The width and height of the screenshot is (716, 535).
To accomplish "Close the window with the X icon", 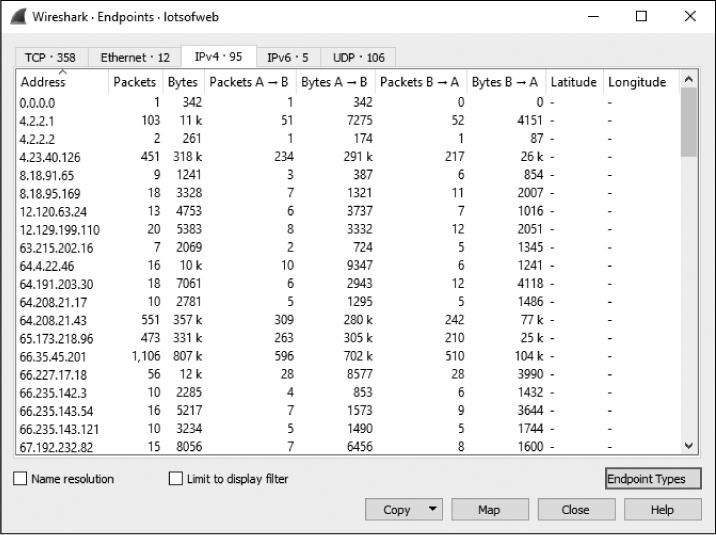I will pyautogui.click(x=690, y=16).
